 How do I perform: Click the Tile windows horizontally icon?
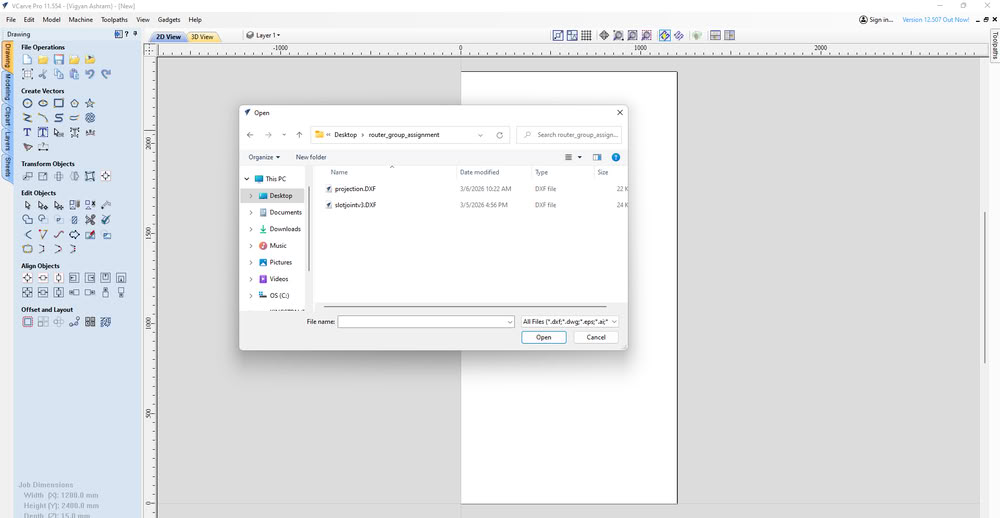pyautogui.click(x=716, y=36)
